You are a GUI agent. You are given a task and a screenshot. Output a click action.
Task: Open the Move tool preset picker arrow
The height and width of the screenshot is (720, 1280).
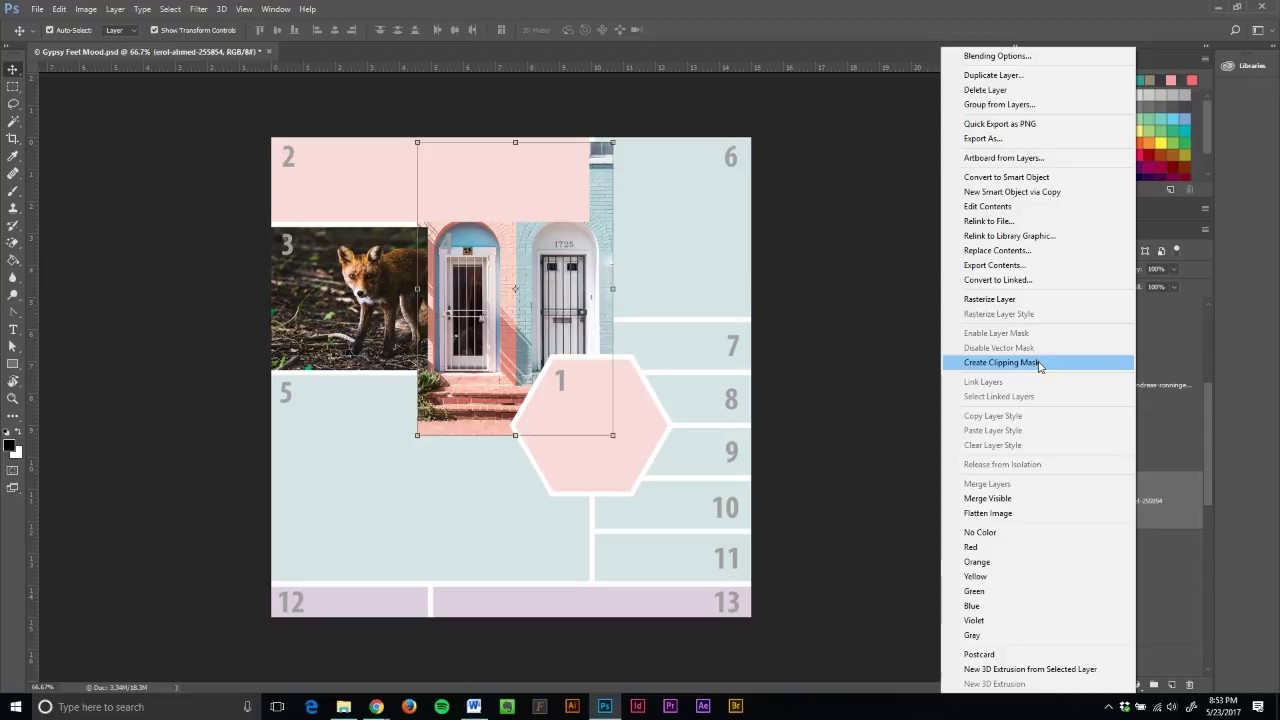click(33, 30)
